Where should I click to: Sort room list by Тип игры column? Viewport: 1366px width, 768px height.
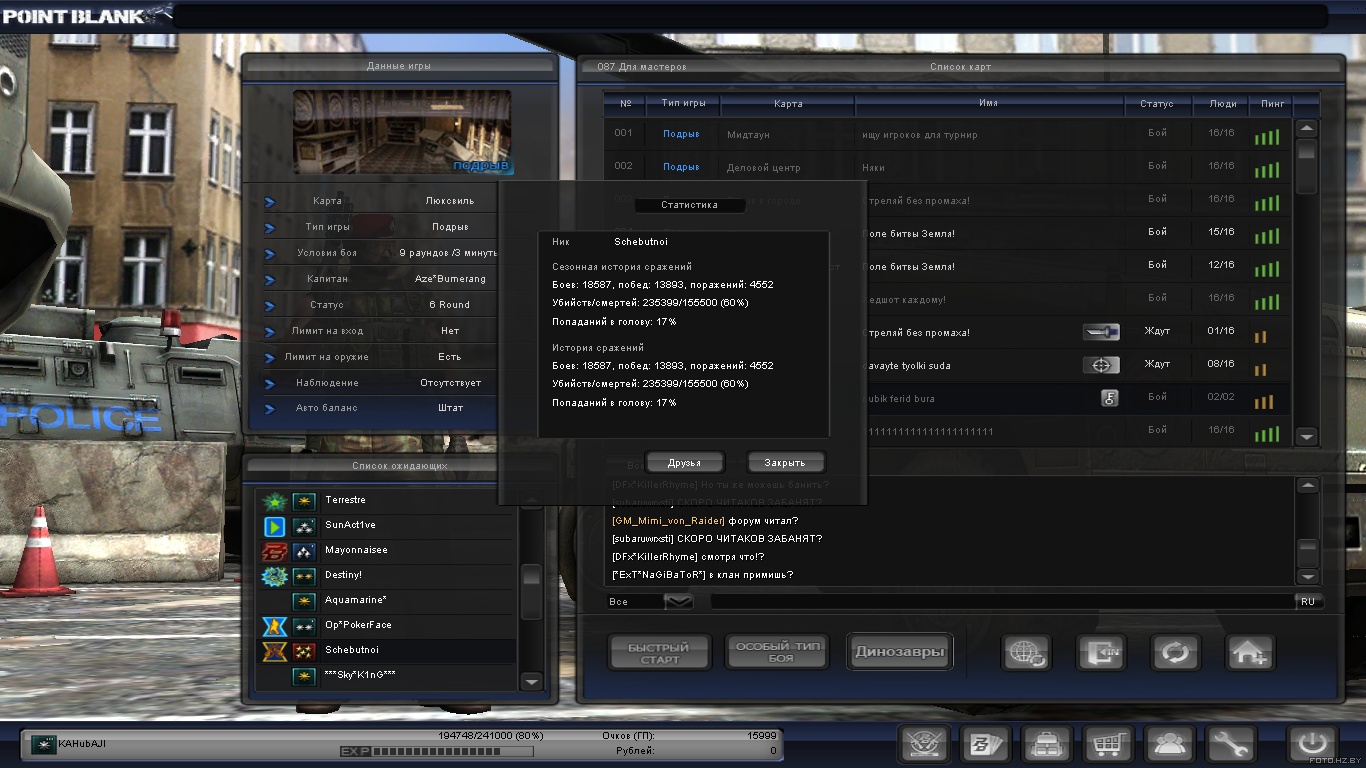[x=683, y=103]
